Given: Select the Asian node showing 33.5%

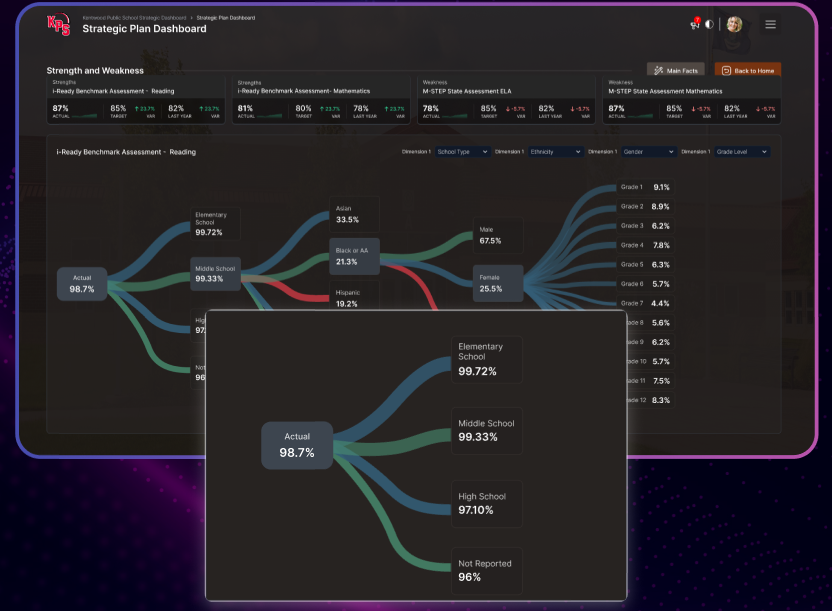Looking at the screenshot, I should click(354, 214).
